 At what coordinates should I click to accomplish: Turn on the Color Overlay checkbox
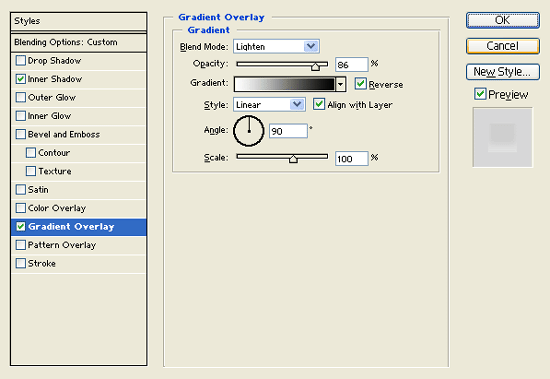click(x=21, y=208)
